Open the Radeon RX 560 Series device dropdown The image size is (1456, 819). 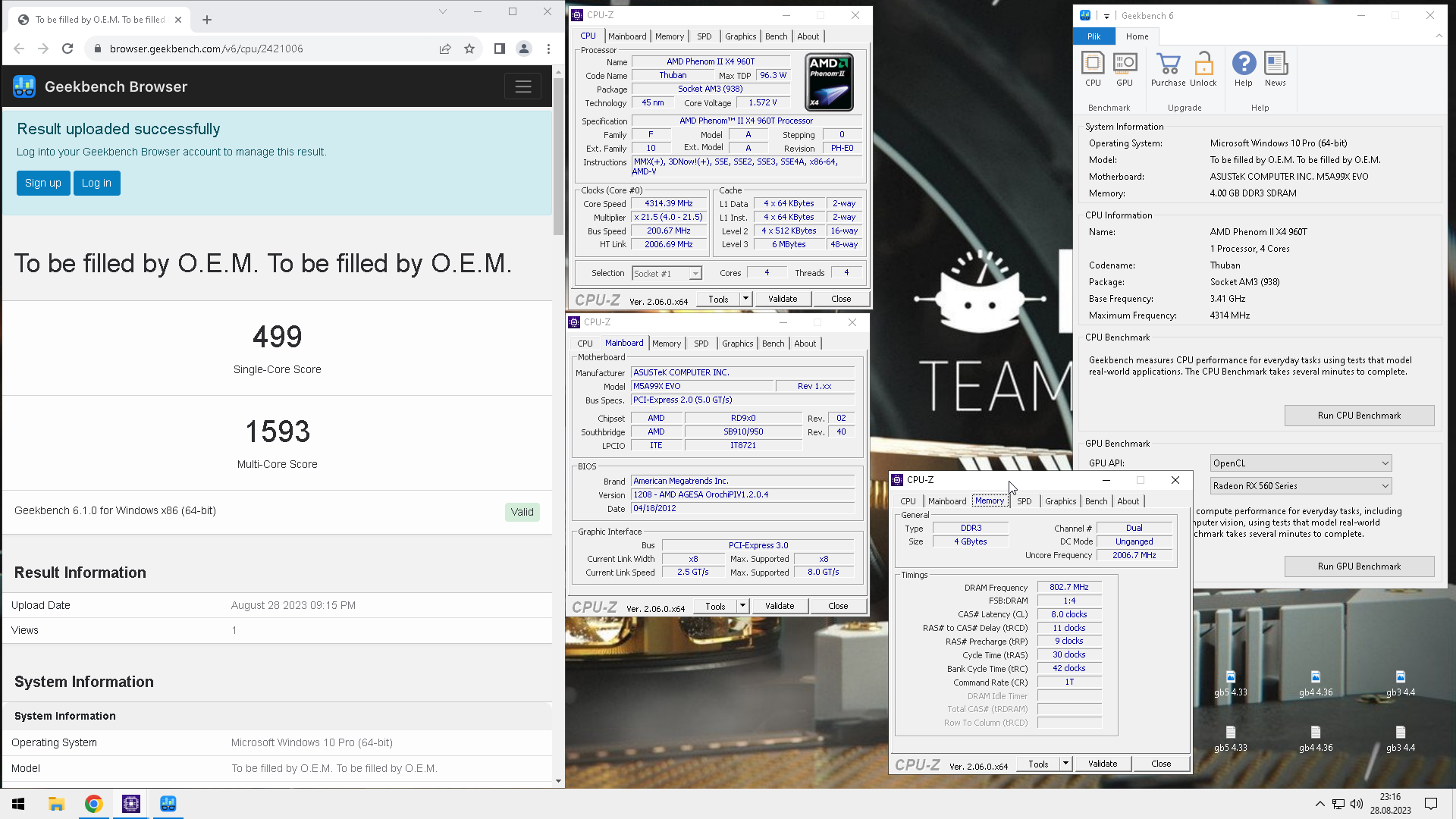tap(1301, 486)
